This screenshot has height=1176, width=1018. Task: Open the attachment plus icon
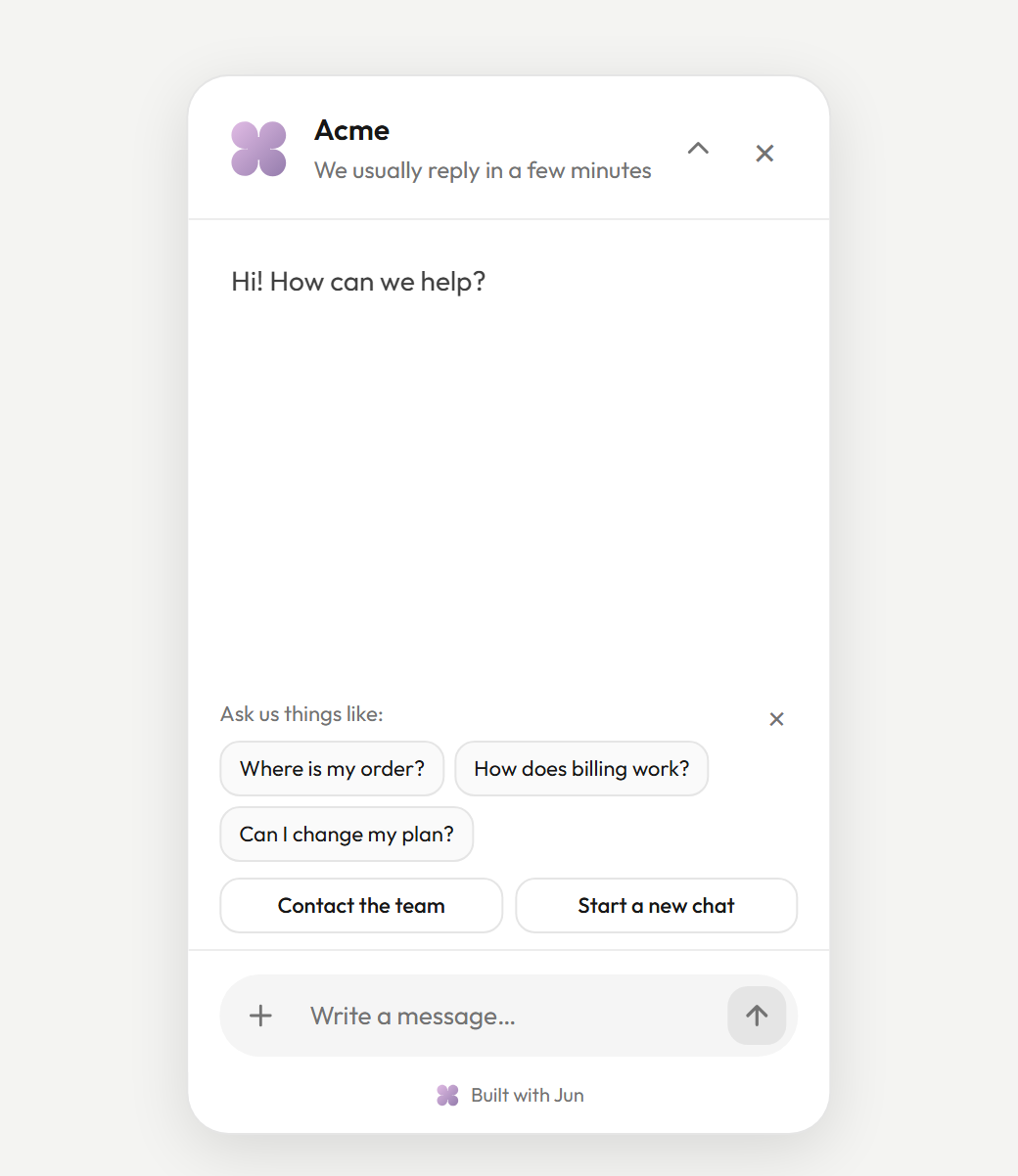[x=260, y=1016]
